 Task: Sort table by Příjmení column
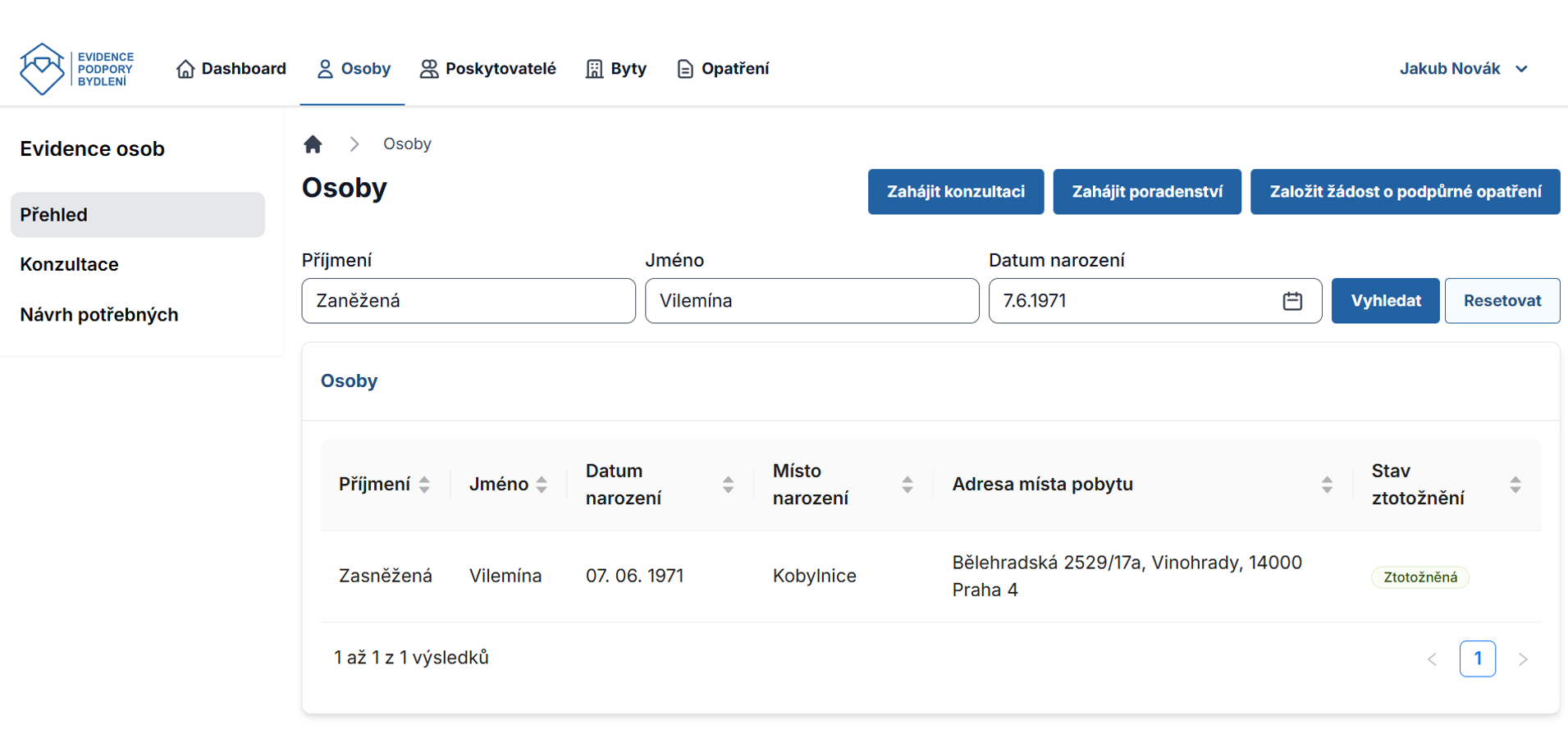(424, 485)
